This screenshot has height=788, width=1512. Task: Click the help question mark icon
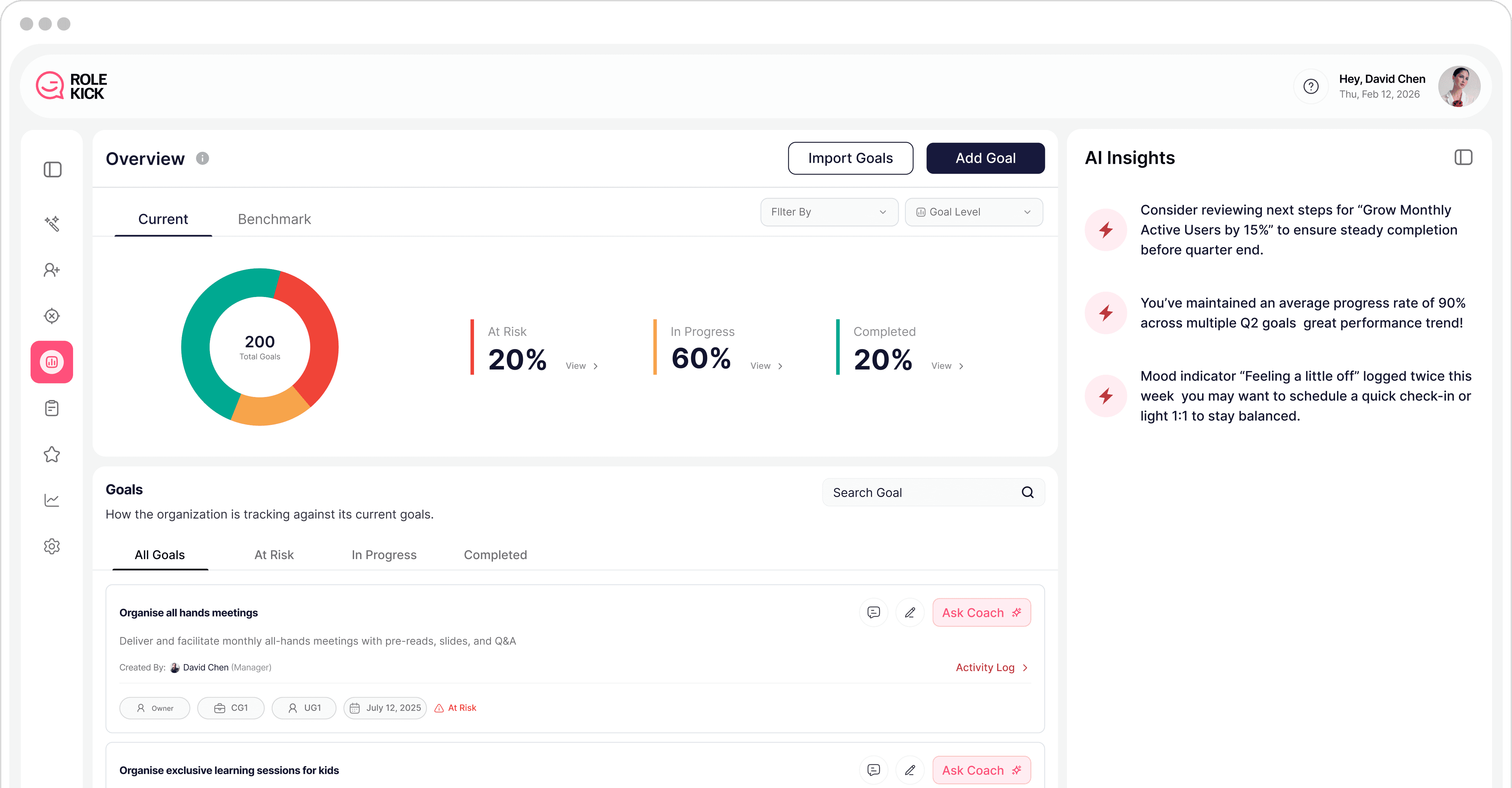[x=1311, y=87]
